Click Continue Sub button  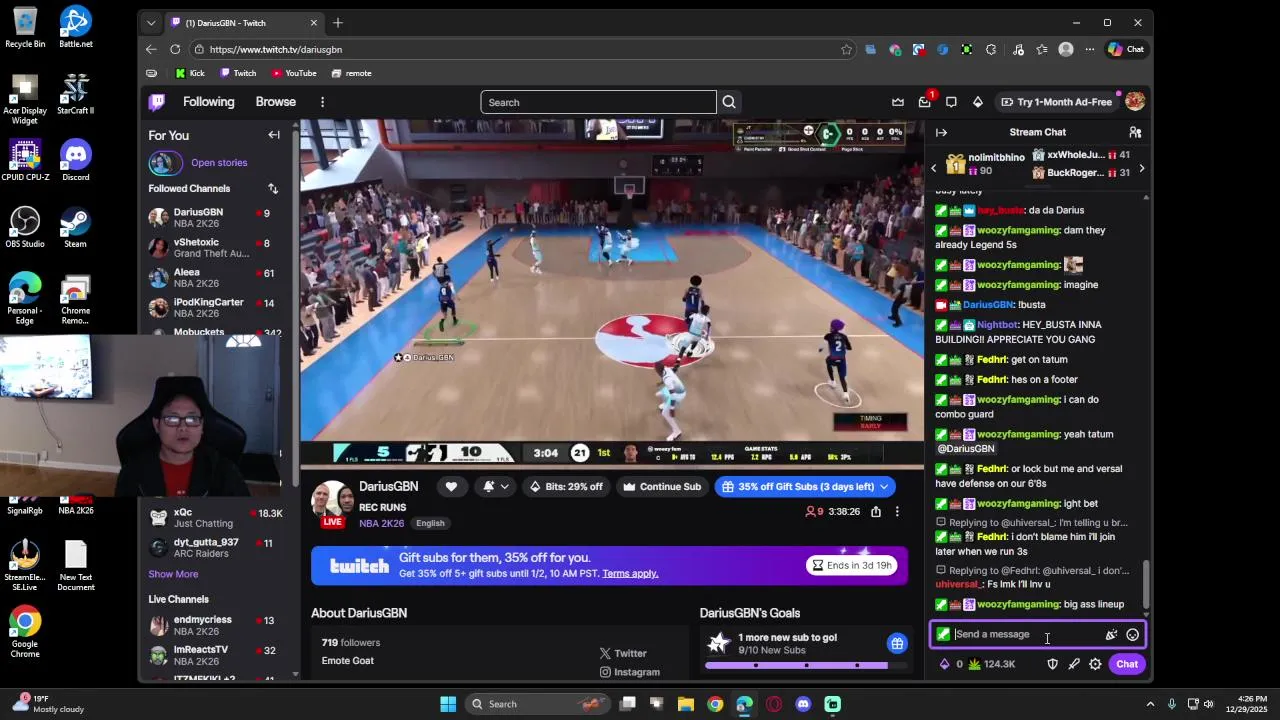point(661,487)
